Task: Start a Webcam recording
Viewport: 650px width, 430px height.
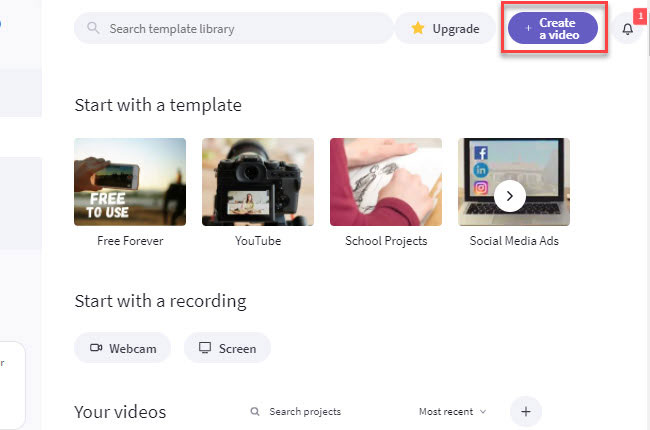Action: pos(123,348)
